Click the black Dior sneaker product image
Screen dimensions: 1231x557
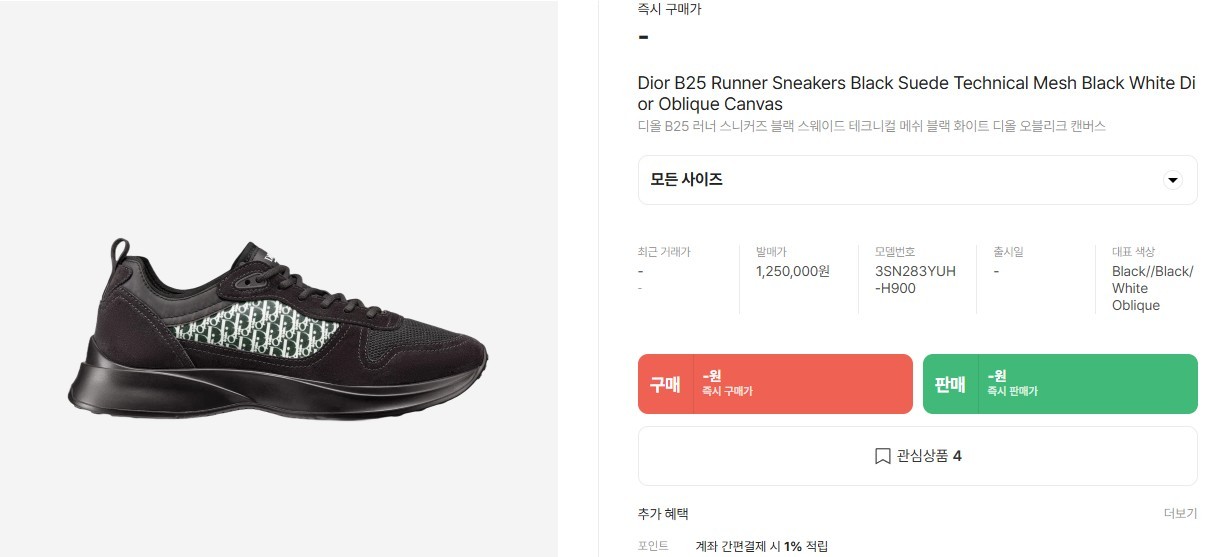[x=278, y=328]
